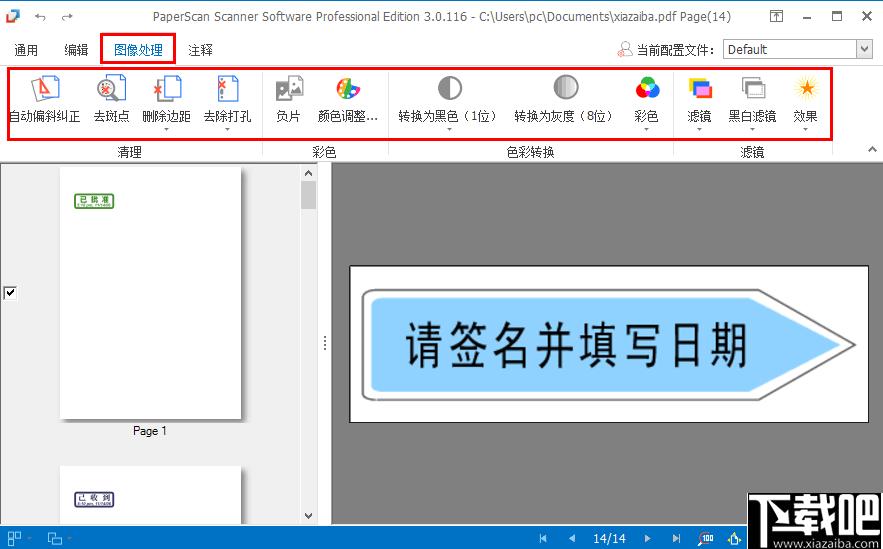The height and width of the screenshot is (549, 883).
Task: Jump to the first page arrow
Action: point(543,538)
